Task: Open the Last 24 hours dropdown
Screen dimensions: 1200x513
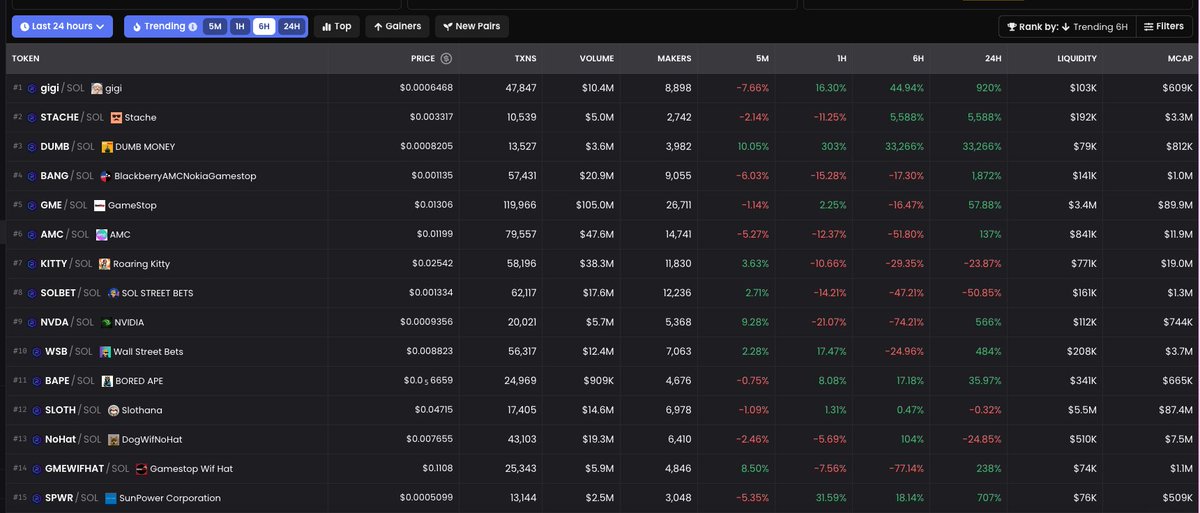Action: [x=62, y=26]
